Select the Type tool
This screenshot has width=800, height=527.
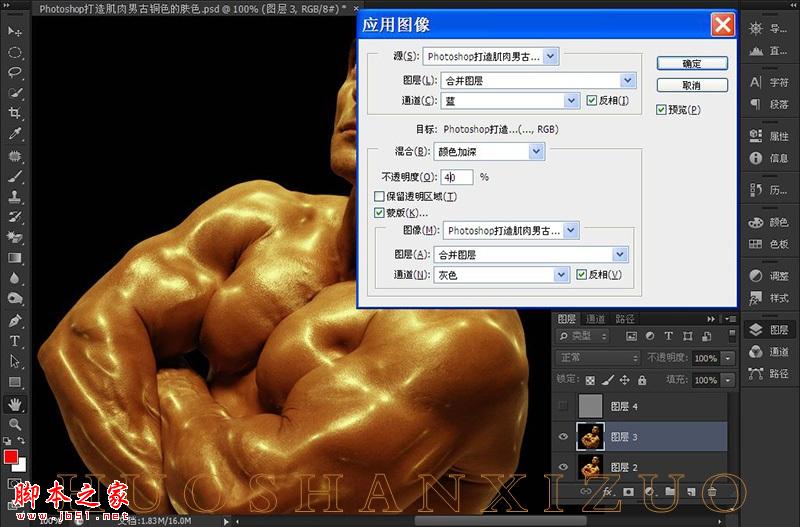[15, 341]
